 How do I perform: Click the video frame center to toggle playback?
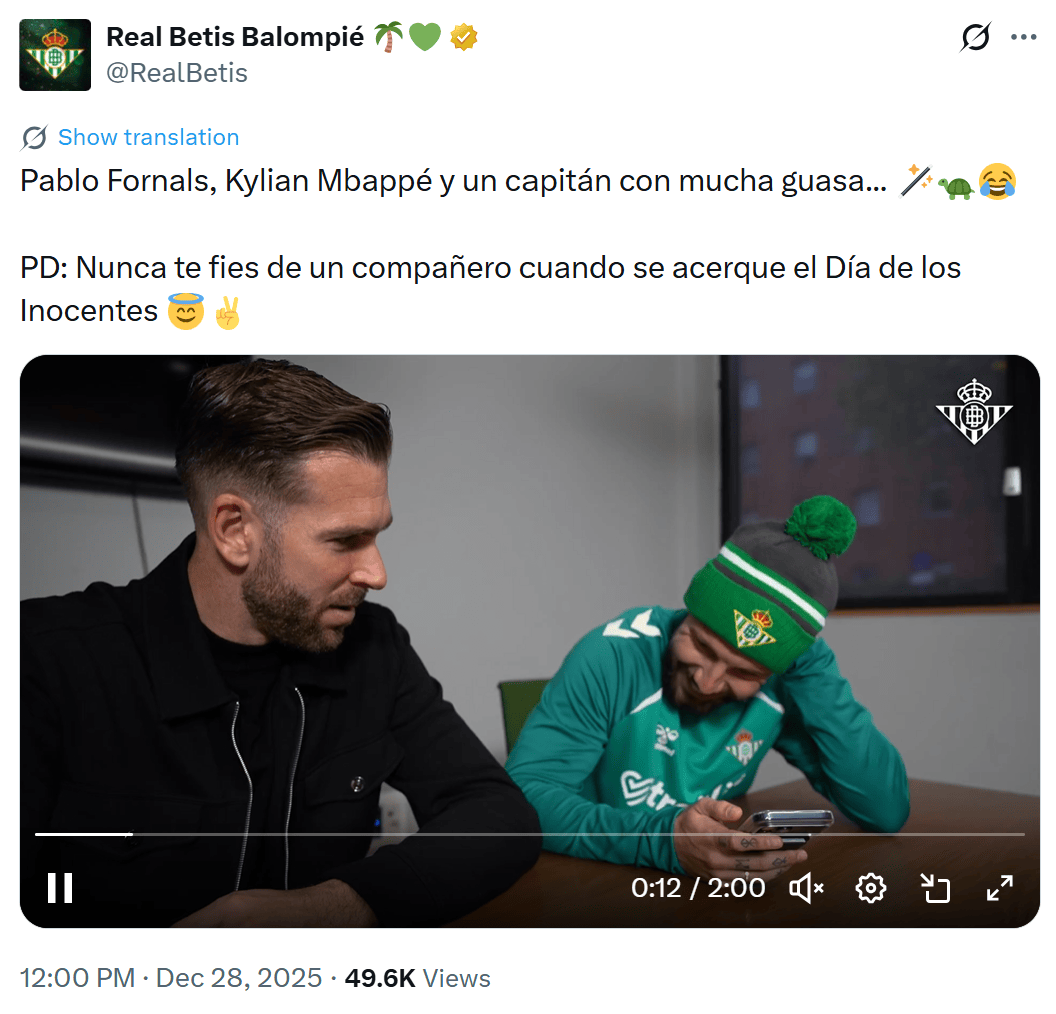click(x=529, y=641)
